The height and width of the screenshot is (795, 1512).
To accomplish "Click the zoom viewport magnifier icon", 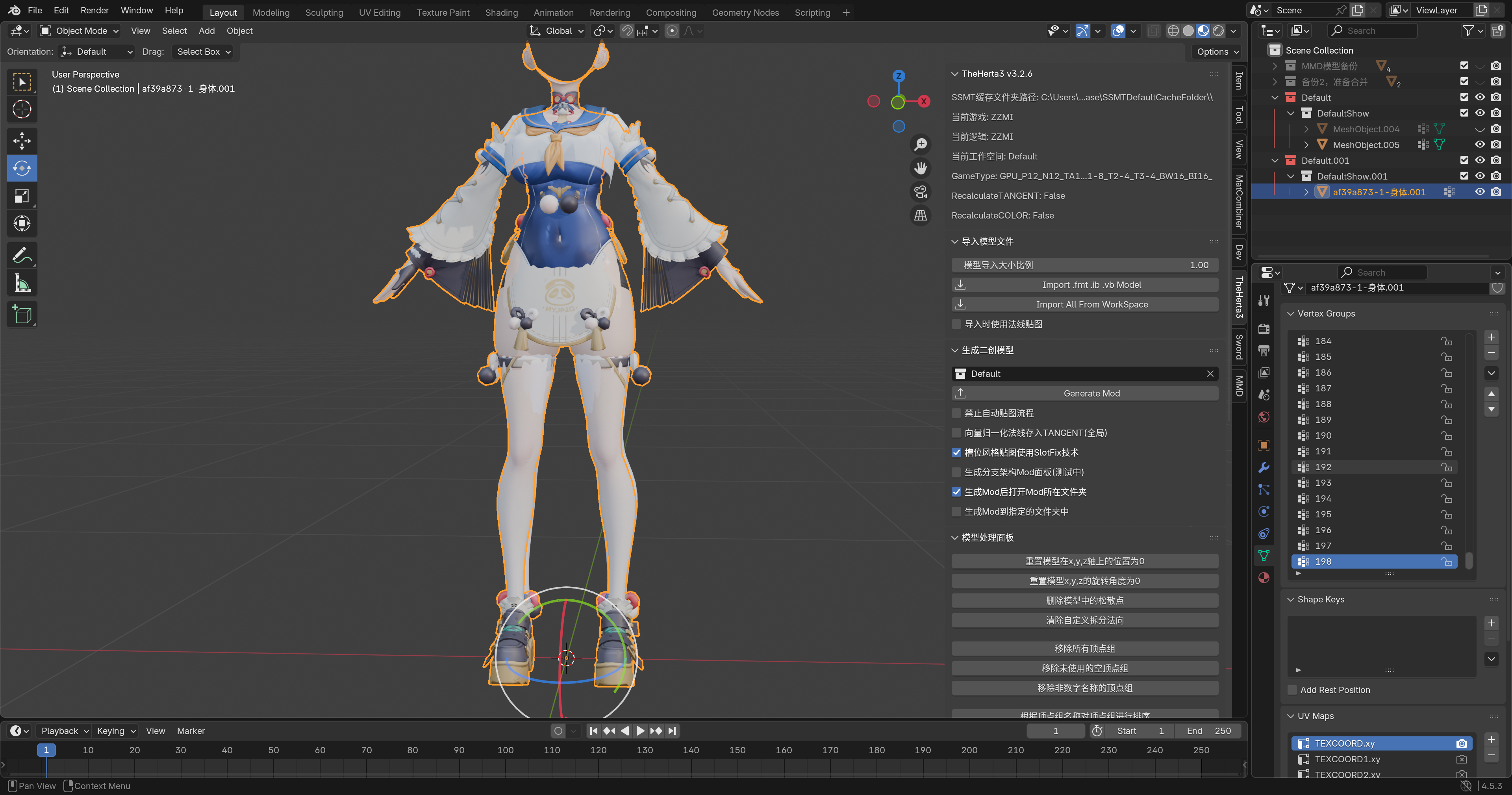I will click(x=920, y=144).
